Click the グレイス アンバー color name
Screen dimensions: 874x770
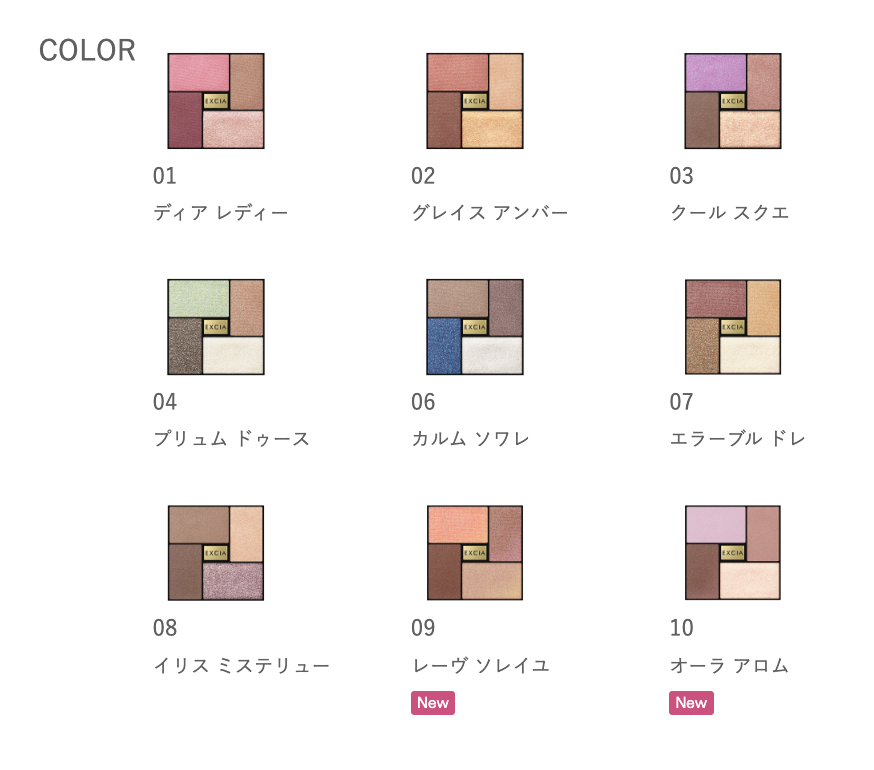(x=489, y=213)
